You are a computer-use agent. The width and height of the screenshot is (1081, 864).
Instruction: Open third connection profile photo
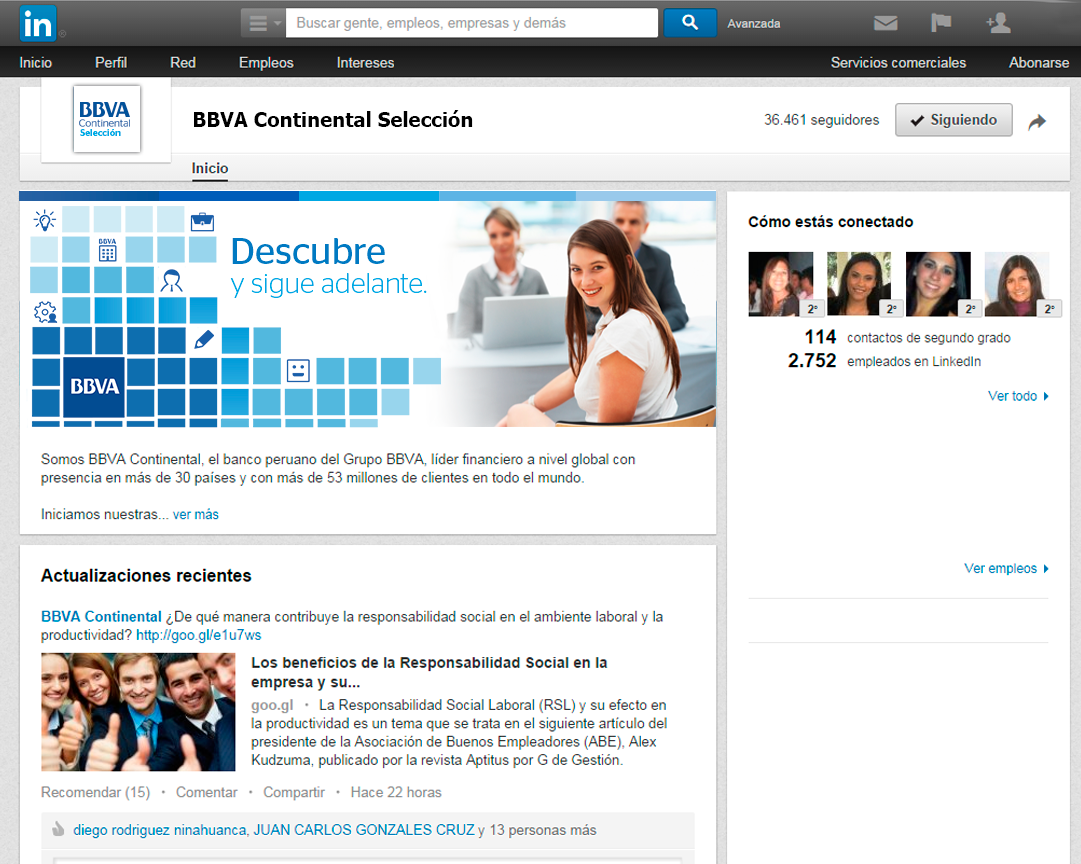938,284
